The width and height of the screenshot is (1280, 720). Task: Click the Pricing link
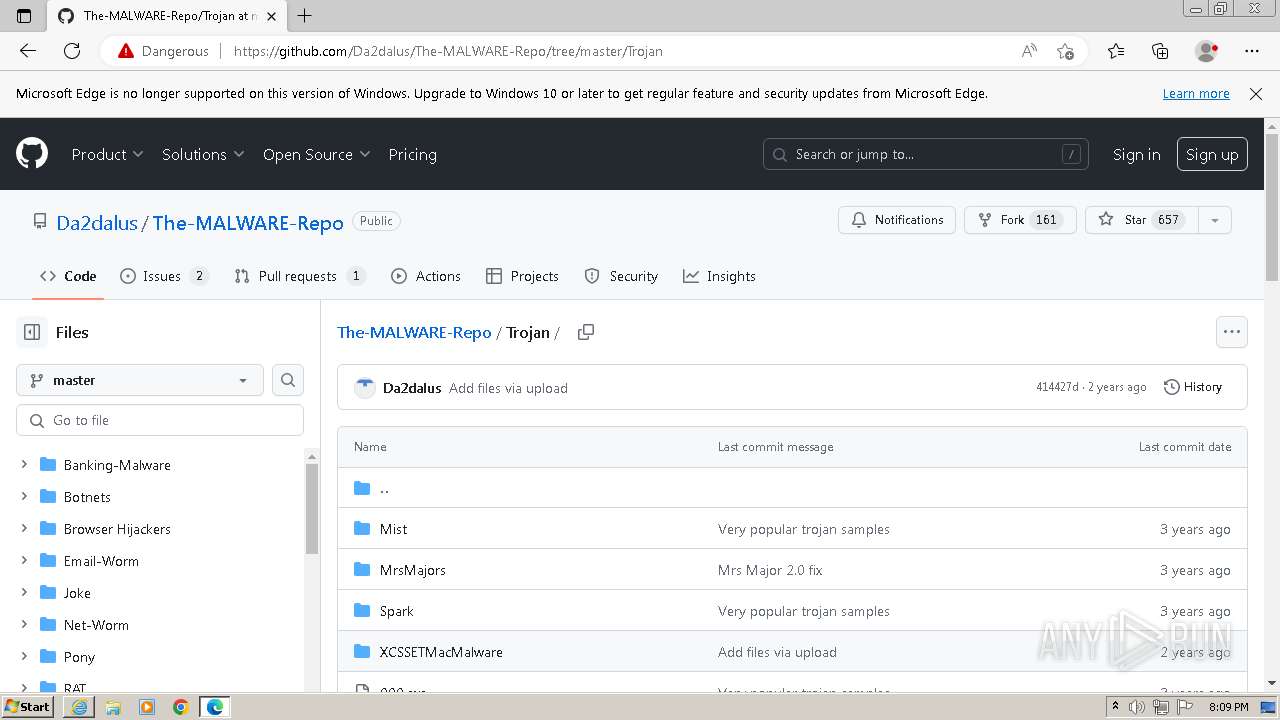point(412,154)
